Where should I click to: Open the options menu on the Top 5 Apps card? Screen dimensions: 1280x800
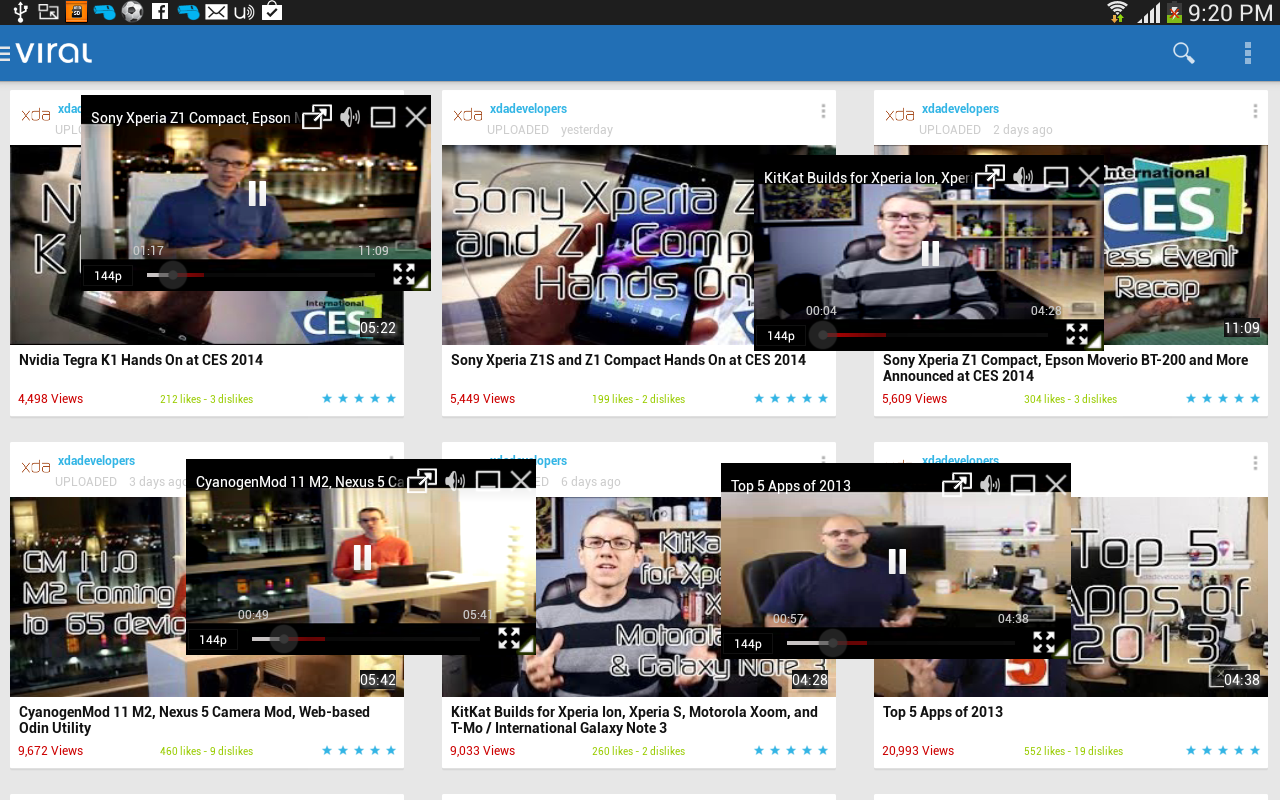tap(1255, 463)
